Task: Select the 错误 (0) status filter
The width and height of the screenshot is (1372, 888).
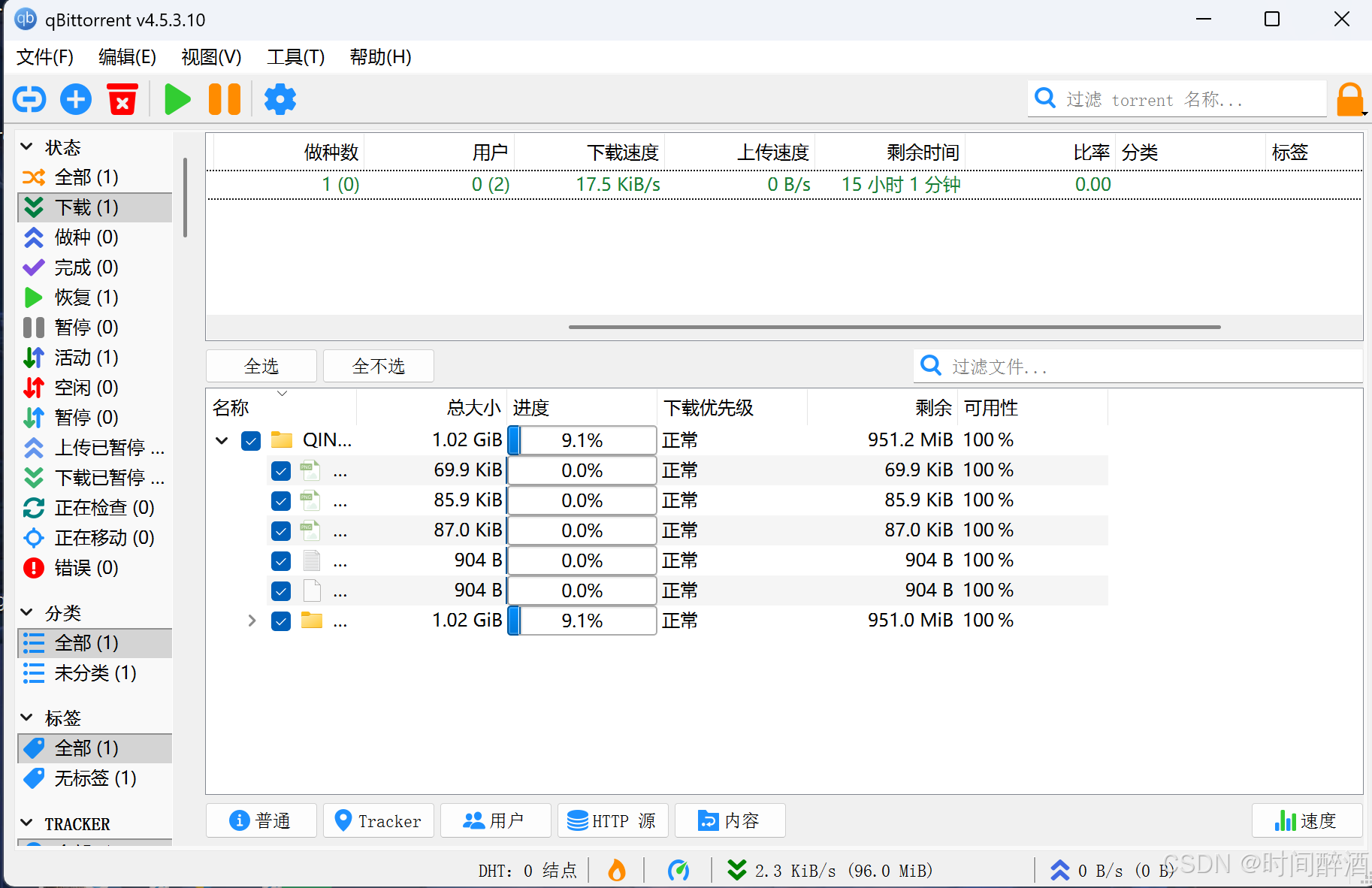Action: click(x=95, y=568)
